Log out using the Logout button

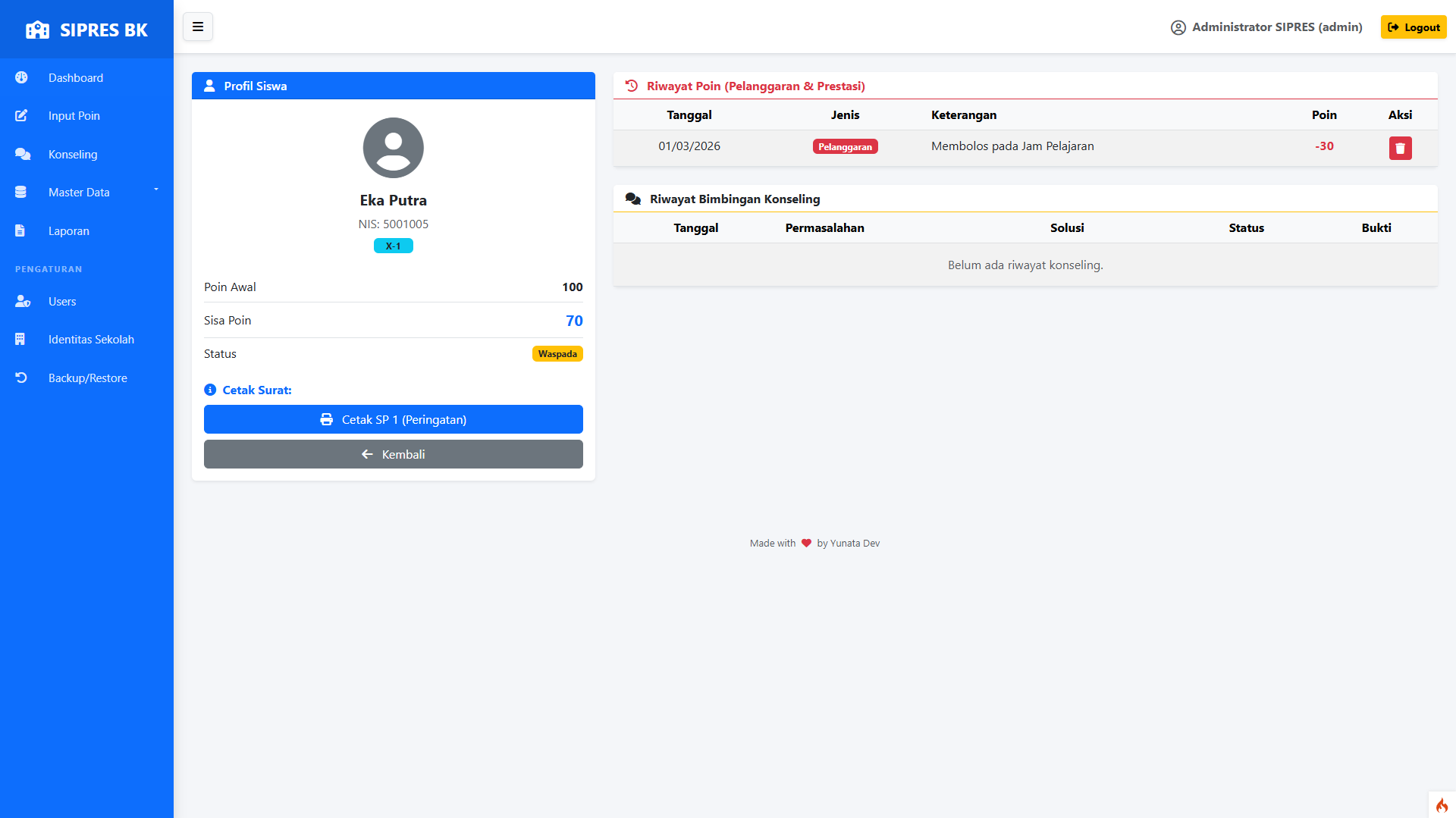click(1413, 27)
